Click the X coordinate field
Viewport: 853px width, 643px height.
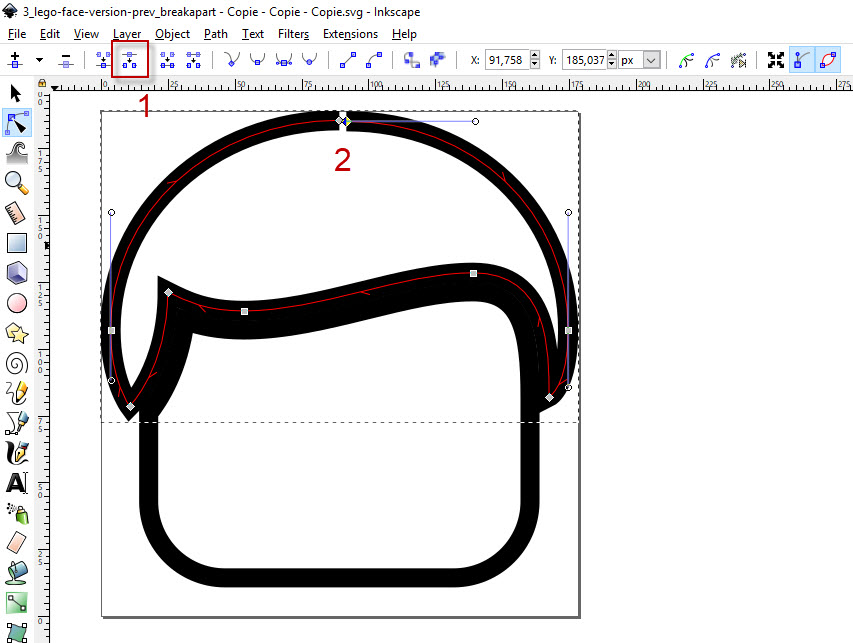tap(506, 60)
